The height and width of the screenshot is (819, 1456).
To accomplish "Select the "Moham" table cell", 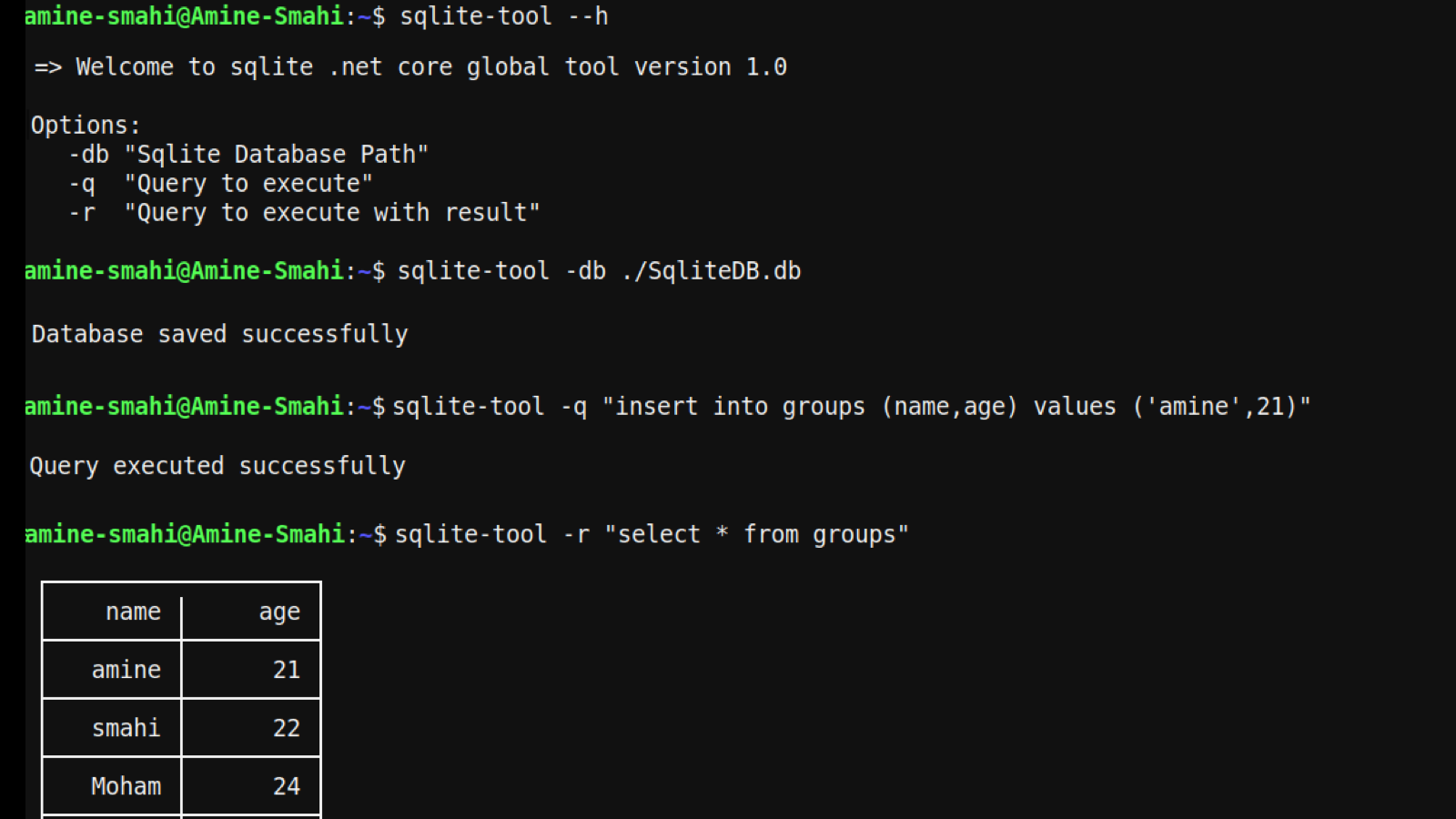I will (x=126, y=785).
